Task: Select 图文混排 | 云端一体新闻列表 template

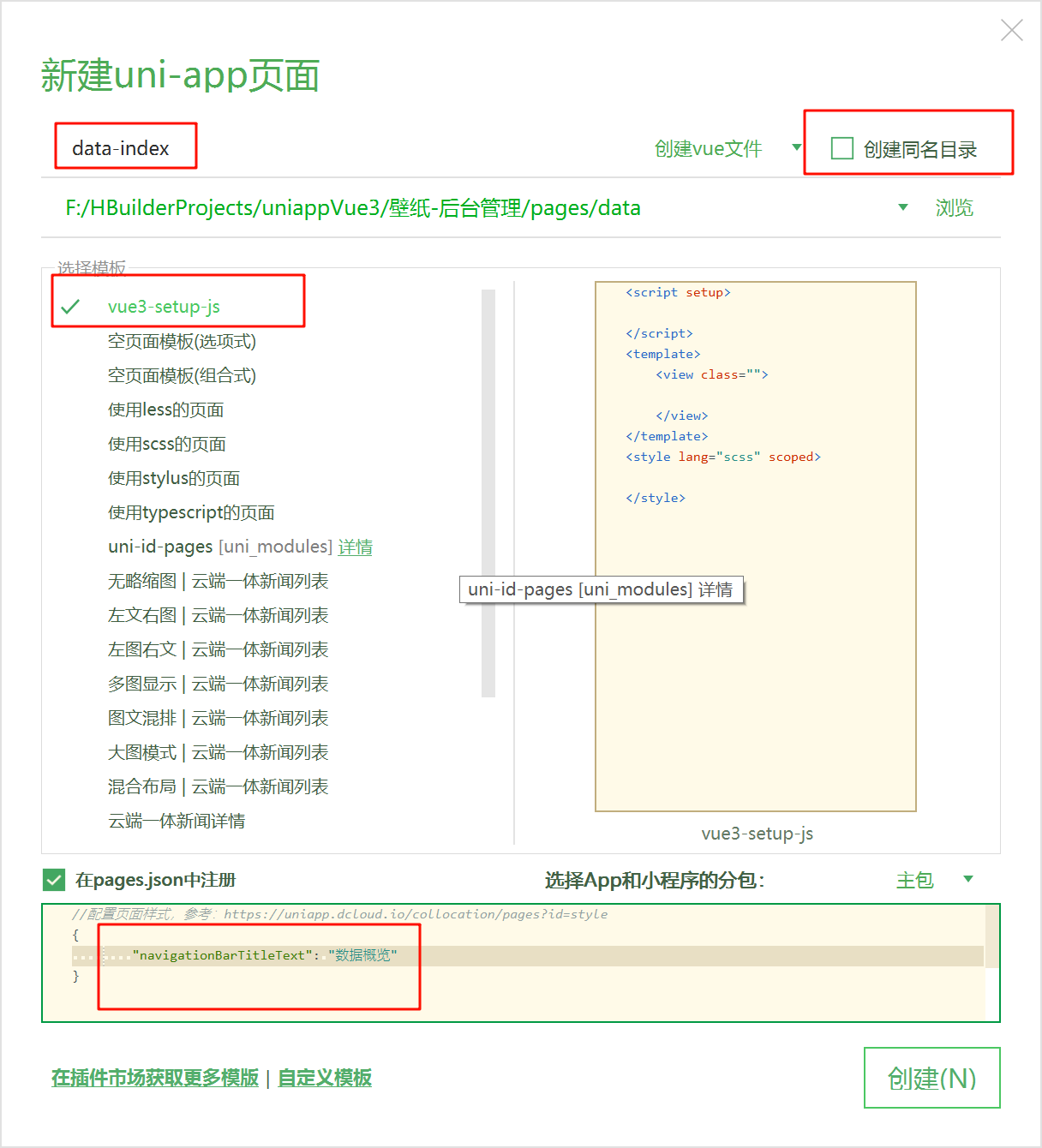Action: pos(218,718)
